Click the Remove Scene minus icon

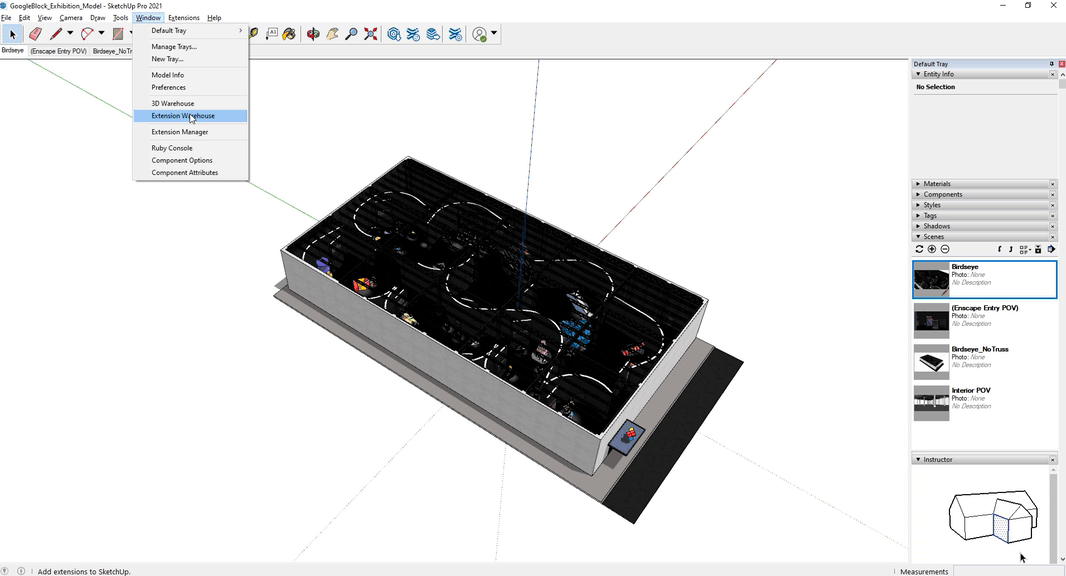[945, 249]
